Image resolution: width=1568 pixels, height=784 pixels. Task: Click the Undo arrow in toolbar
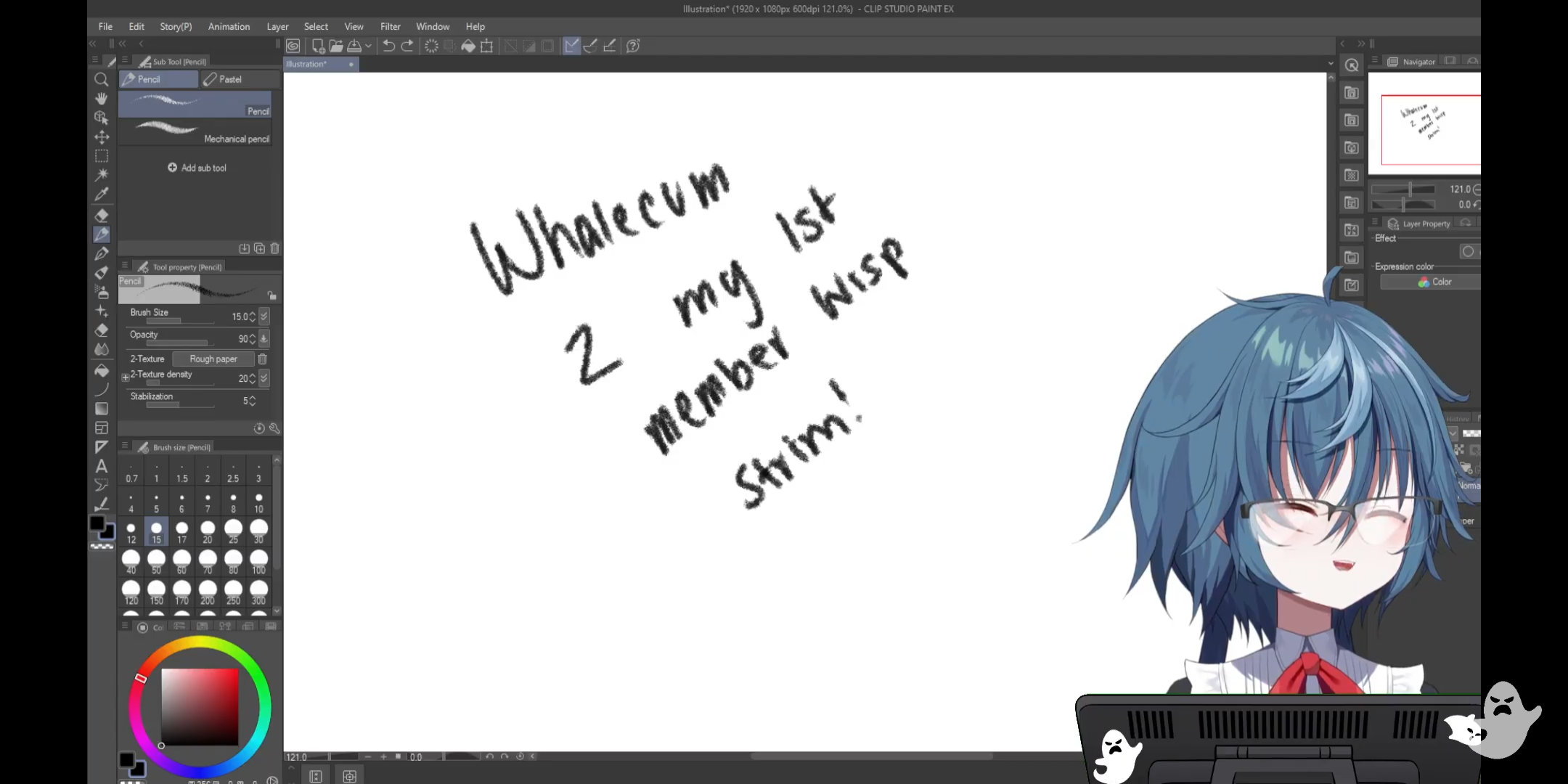(x=388, y=46)
